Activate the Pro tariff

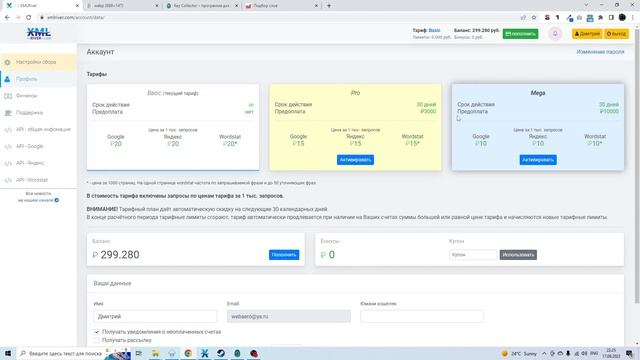tap(355, 160)
